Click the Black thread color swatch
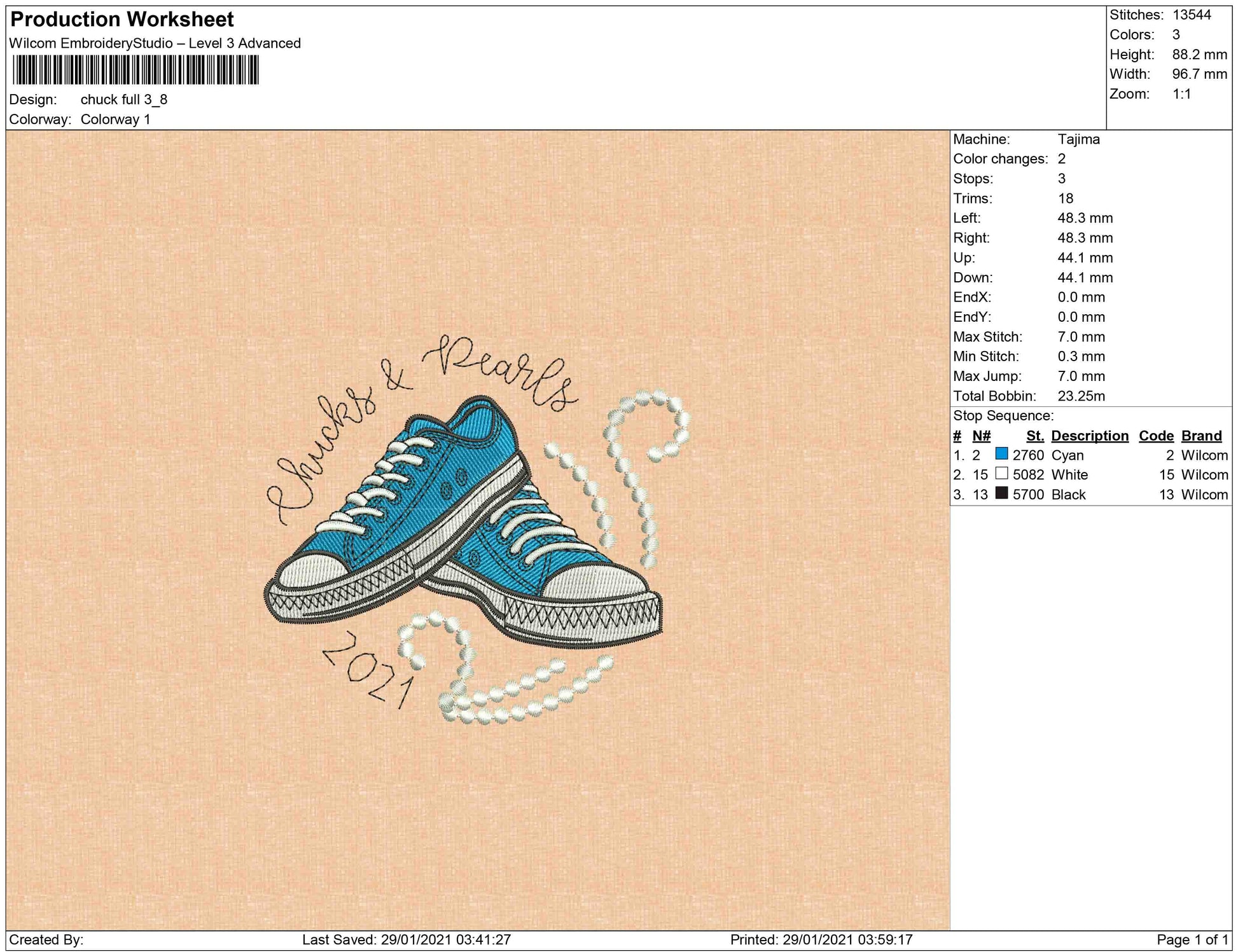1238x952 pixels. click(x=1001, y=493)
